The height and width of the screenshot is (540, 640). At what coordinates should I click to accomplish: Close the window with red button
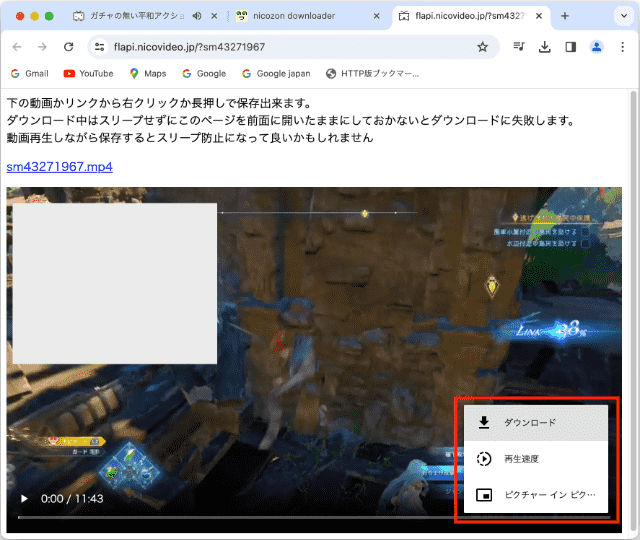click(20, 16)
